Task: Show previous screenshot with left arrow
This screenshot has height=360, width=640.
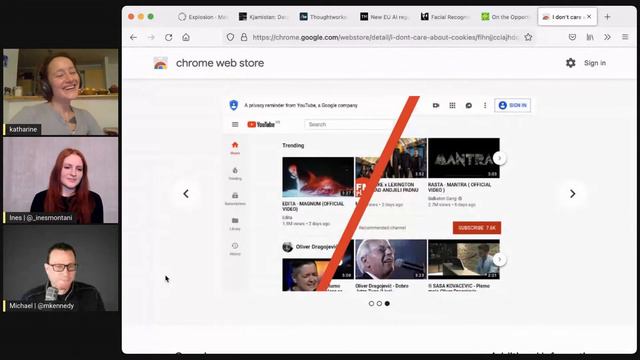Action: (186, 193)
